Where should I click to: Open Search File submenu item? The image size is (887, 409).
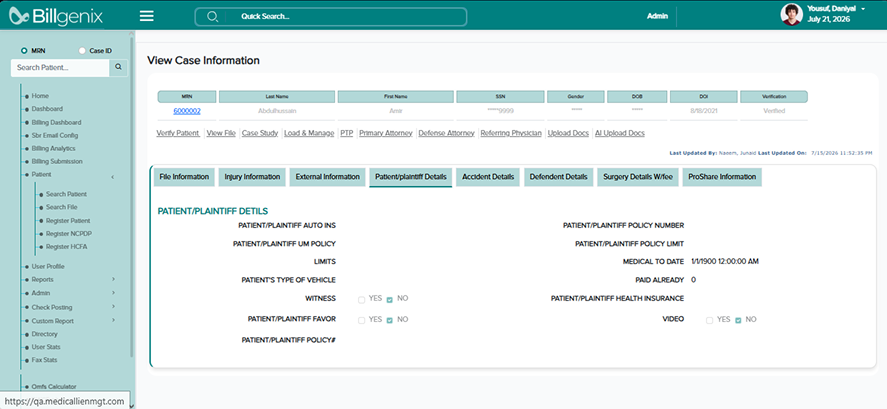point(62,207)
